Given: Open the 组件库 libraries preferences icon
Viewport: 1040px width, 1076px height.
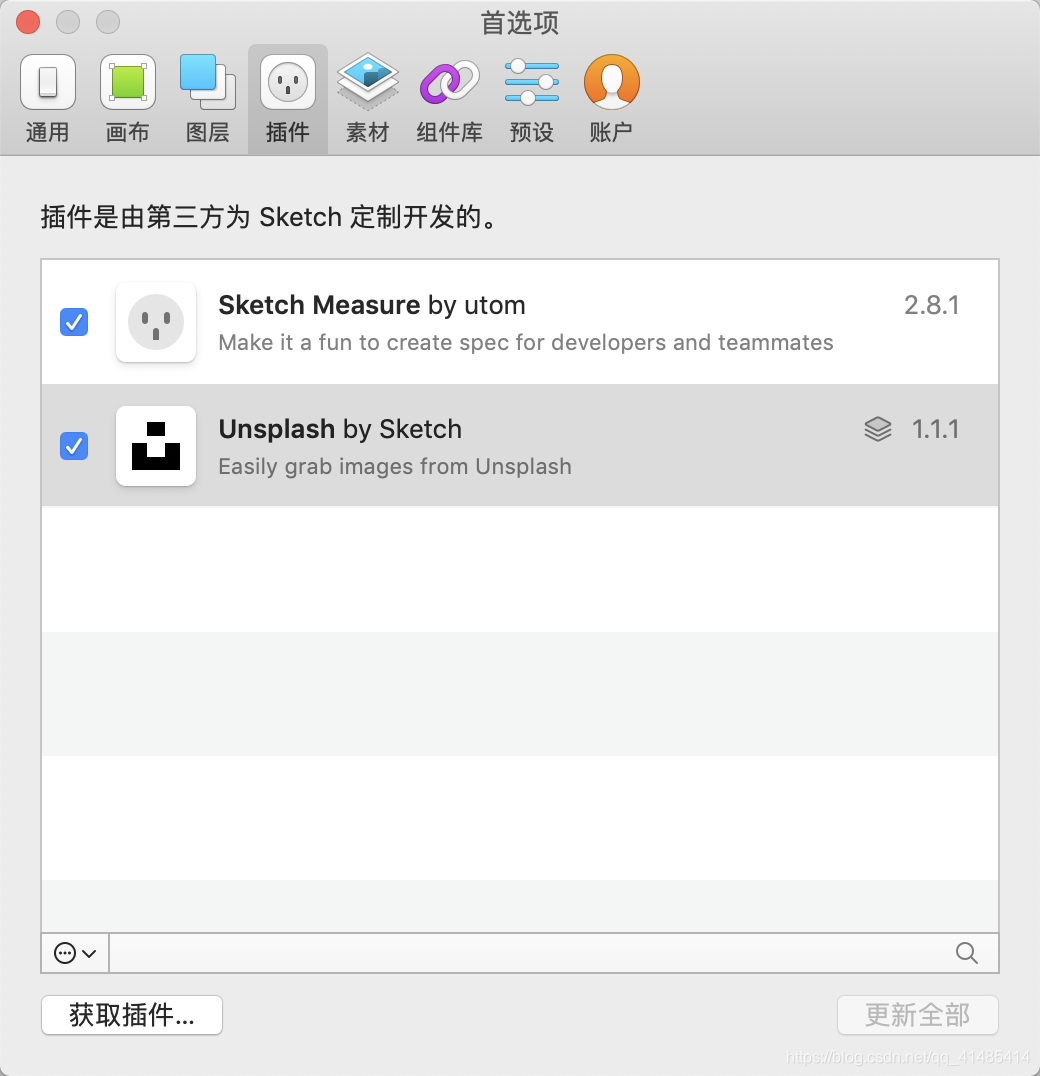Looking at the screenshot, I should click(x=449, y=82).
